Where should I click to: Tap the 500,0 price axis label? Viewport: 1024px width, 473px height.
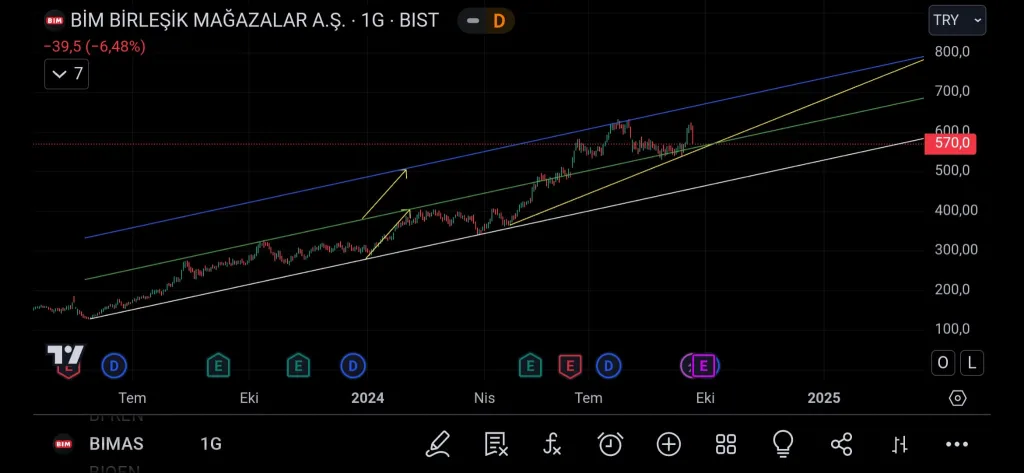click(952, 171)
